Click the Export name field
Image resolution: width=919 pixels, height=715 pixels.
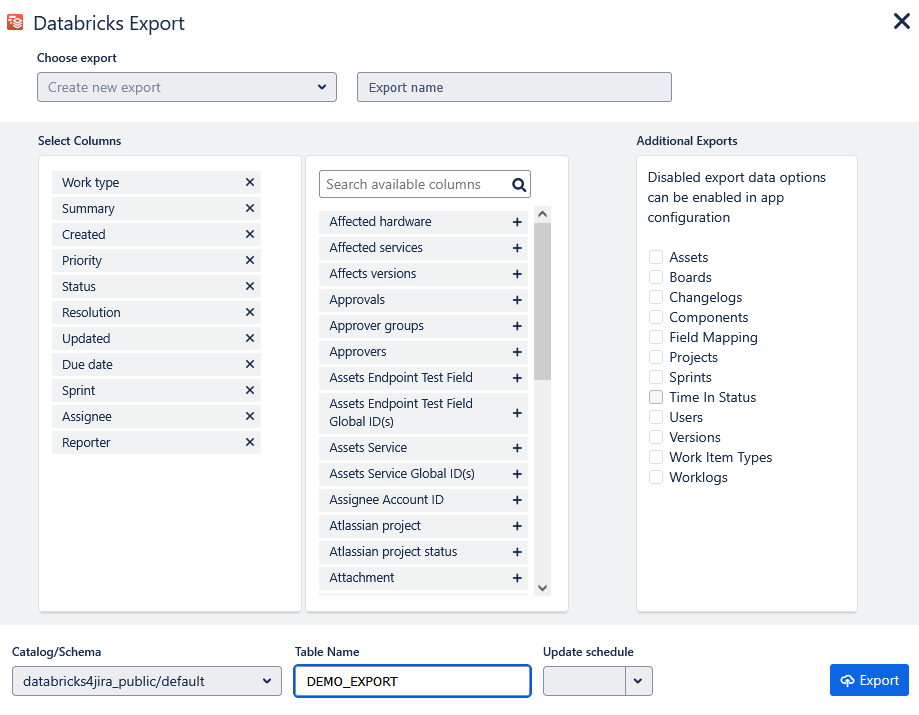click(x=514, y=87)
